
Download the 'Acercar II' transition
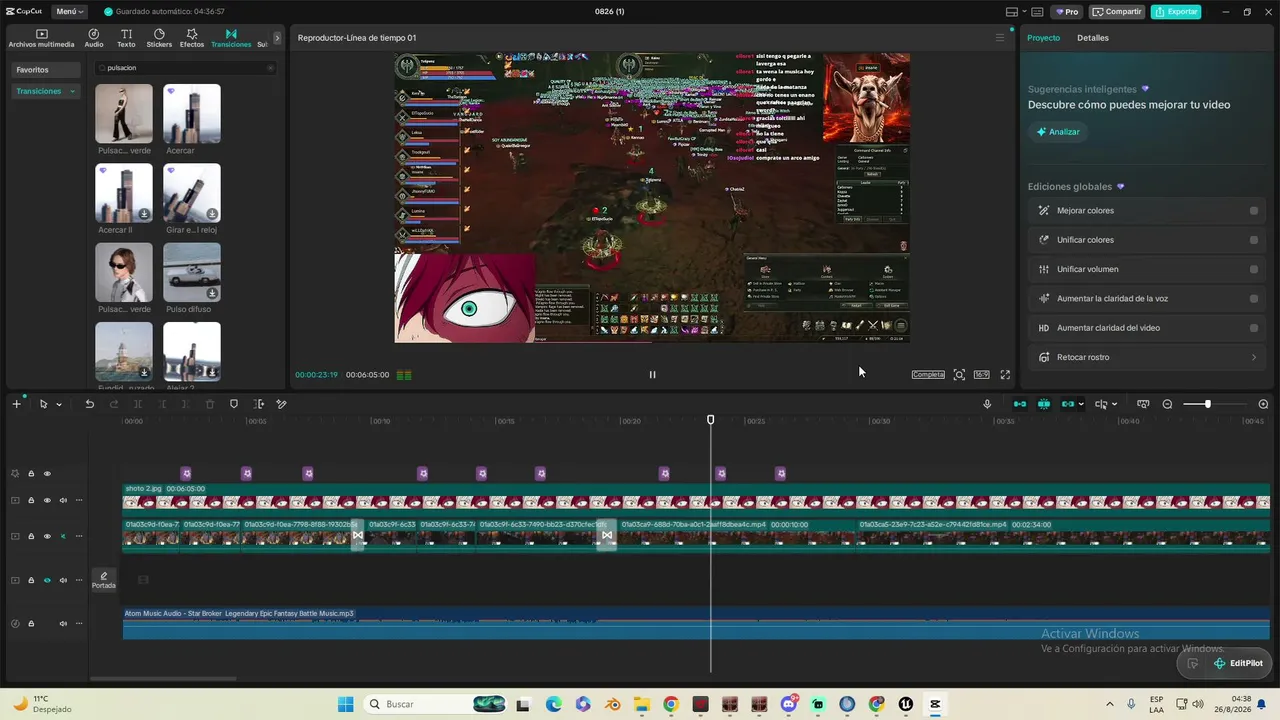pyautogui.click(x=144, y=214)
